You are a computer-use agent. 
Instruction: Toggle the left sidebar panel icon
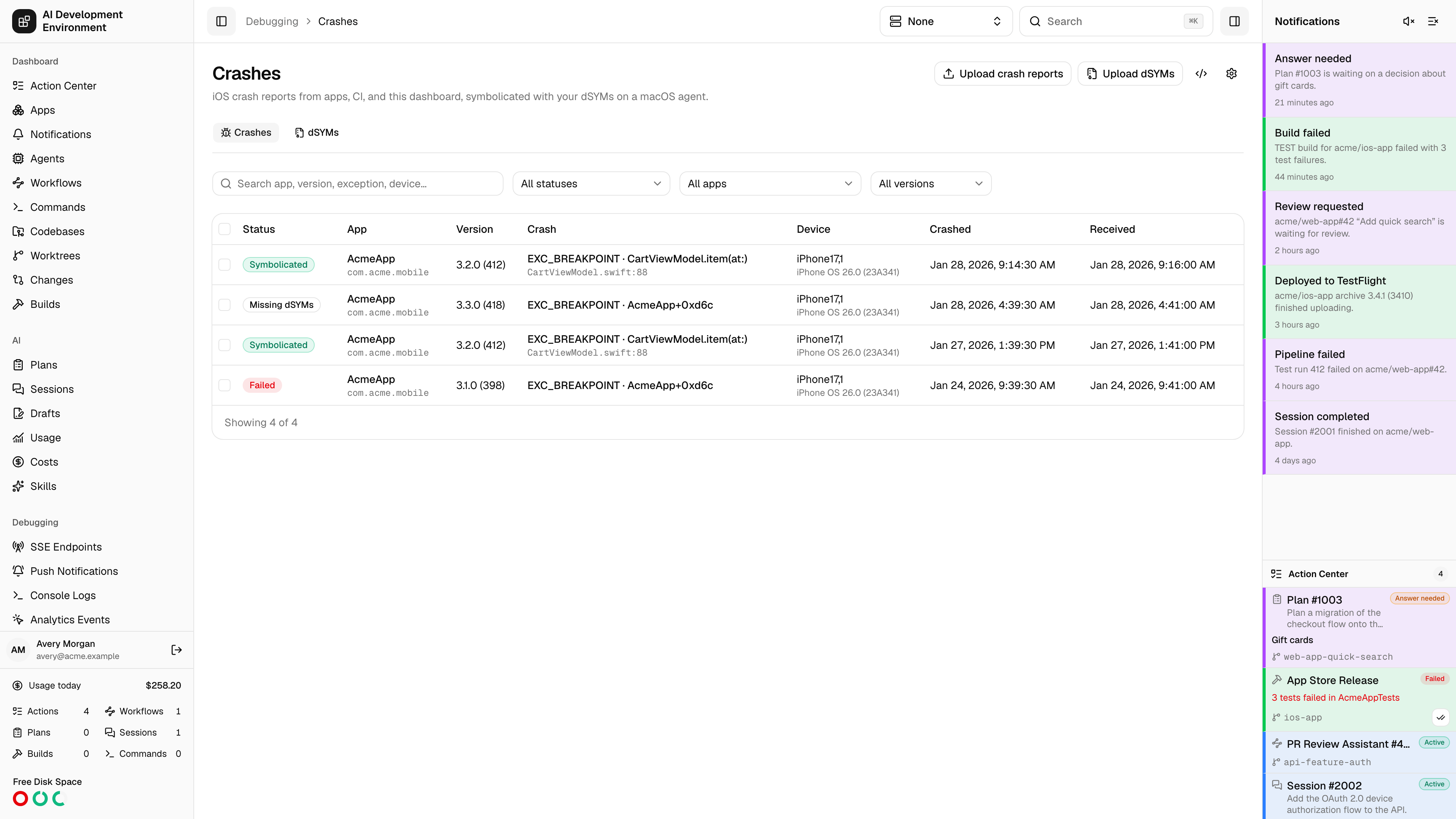pos(221,21)
